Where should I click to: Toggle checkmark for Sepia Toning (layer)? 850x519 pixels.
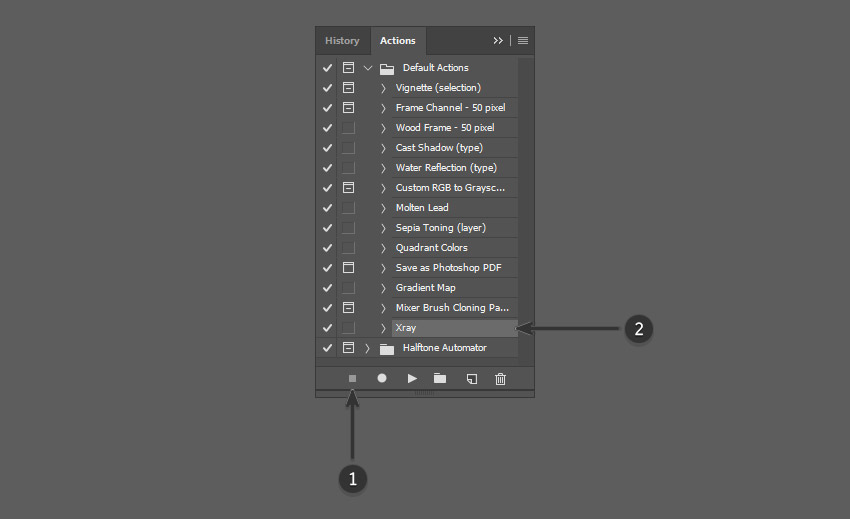coord(327,228)
